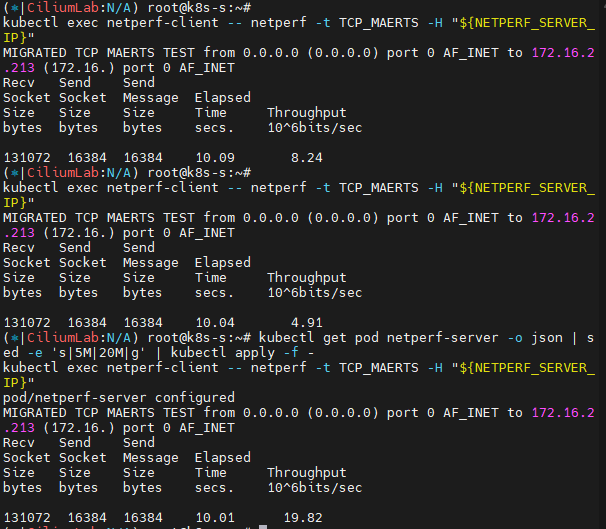Click the 20M replacement in the sed expression
Screen dimensions: 606x529
pos(102,352)
